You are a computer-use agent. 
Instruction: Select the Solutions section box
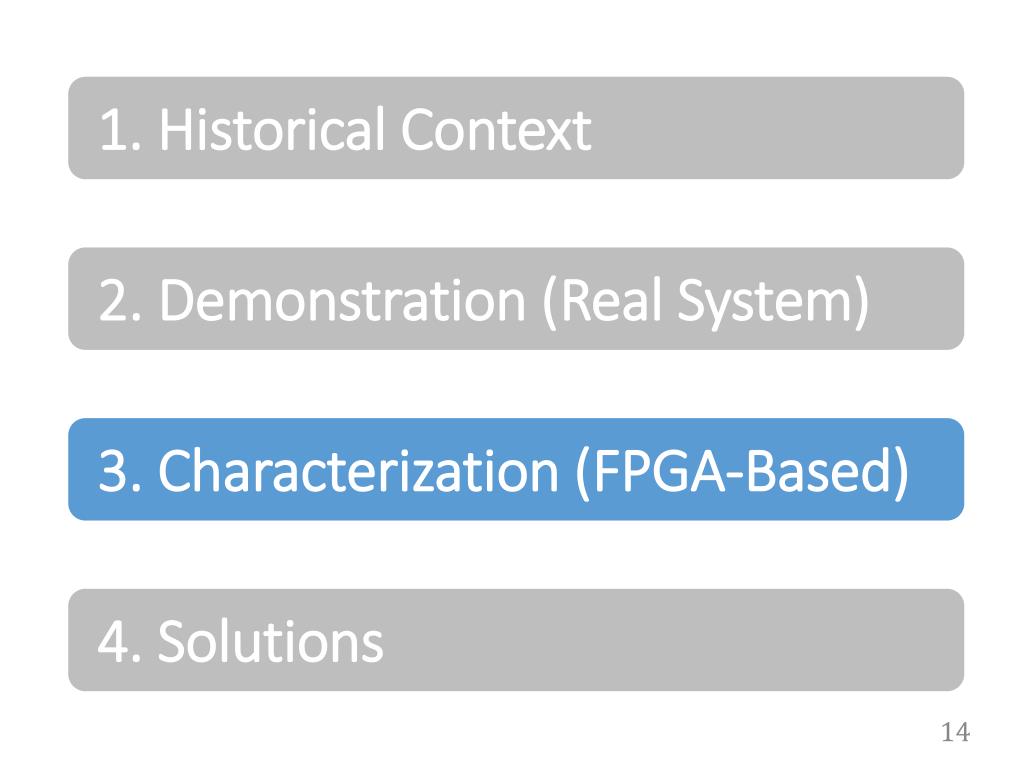click(x=516, y=640)
